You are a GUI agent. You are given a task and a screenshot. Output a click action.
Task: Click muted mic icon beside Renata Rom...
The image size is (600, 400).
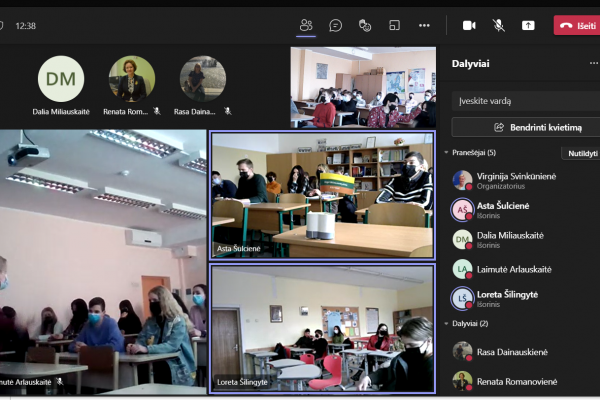pyautogui.click(x=157, y=111)
